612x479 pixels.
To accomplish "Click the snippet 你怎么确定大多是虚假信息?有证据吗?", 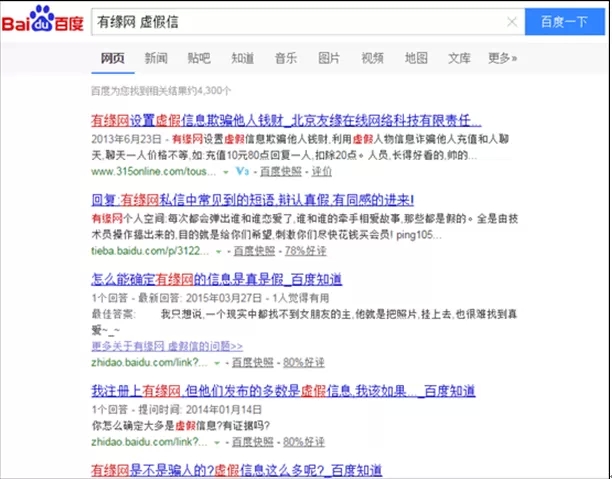I will (x=181, y=426).
